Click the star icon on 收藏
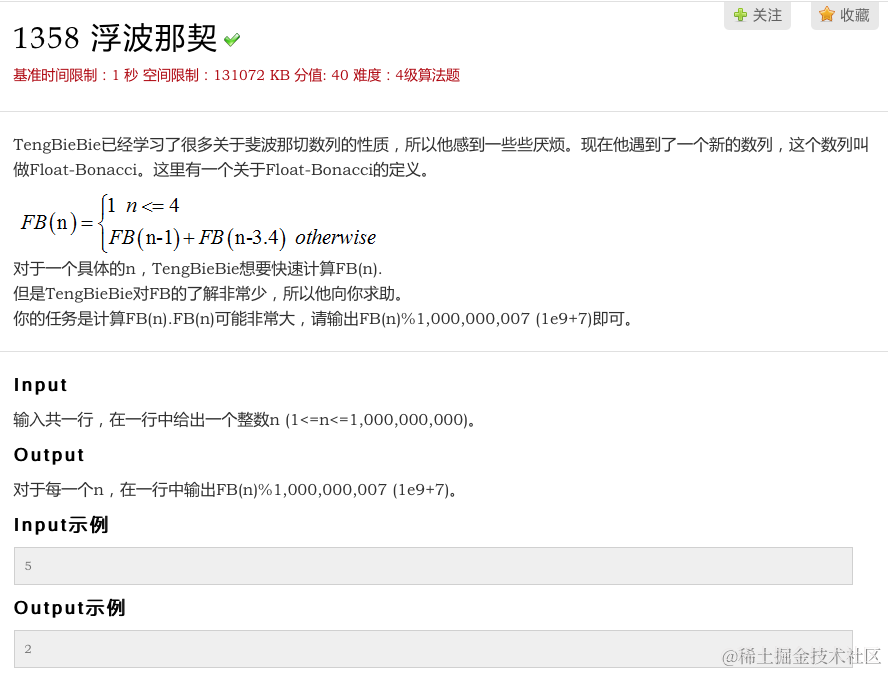This screenshot has height=673, width=888. click(x=827, y=14)
